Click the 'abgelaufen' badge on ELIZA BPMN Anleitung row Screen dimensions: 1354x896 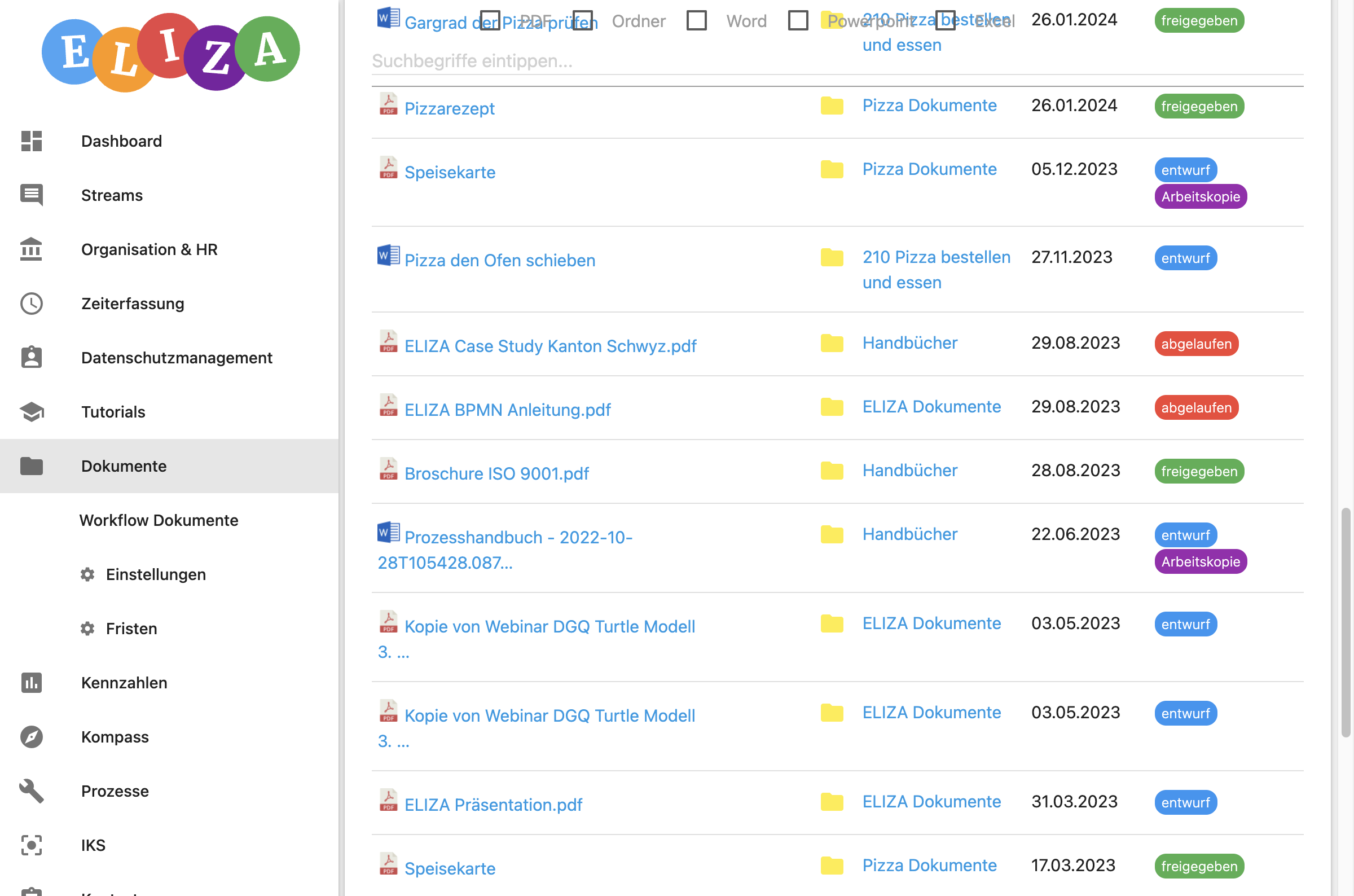1195,408
